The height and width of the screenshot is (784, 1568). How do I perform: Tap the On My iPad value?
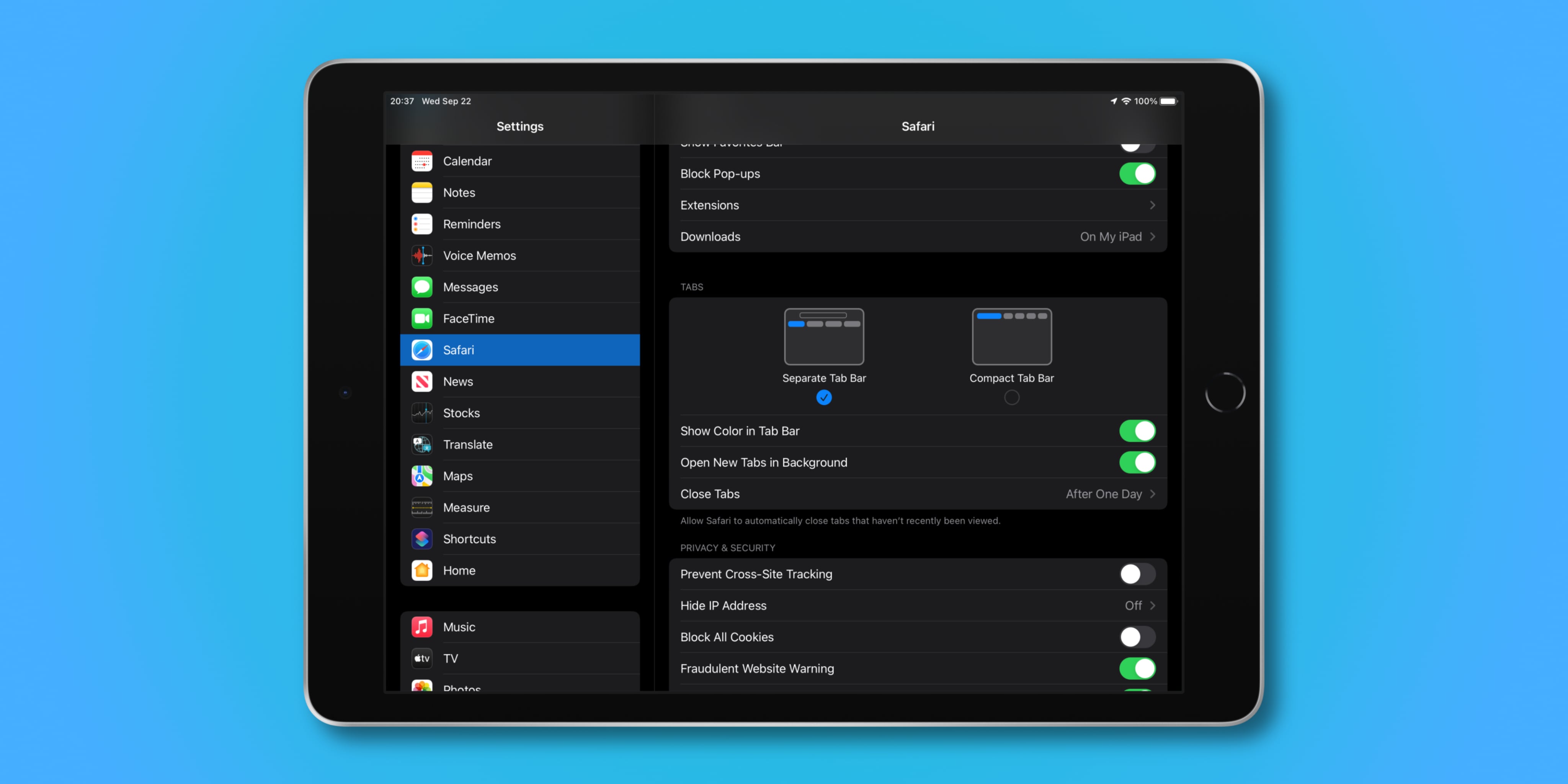pyautogui.click(x=1111, y=237)
